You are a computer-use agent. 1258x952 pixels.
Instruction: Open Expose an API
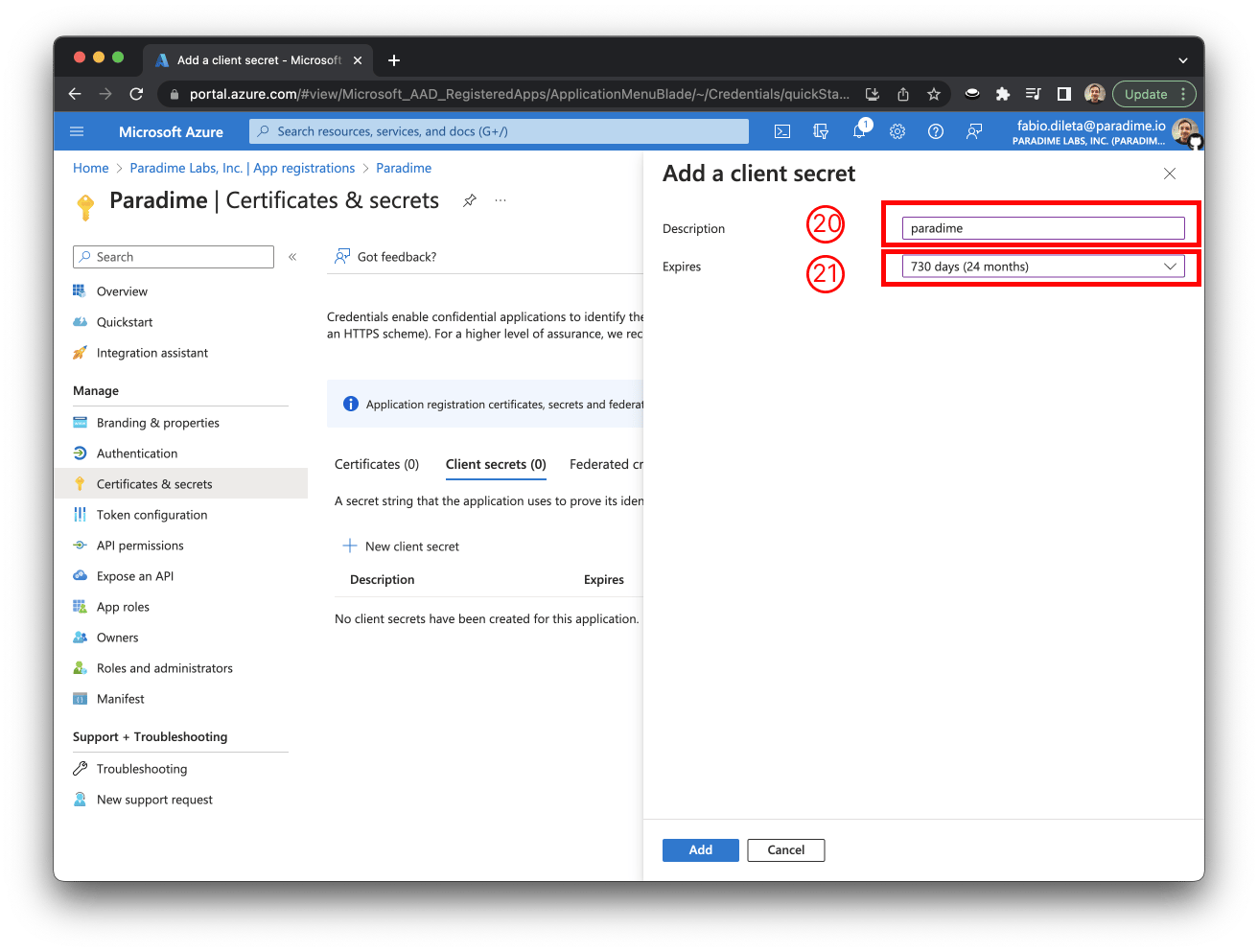[135, 576]
